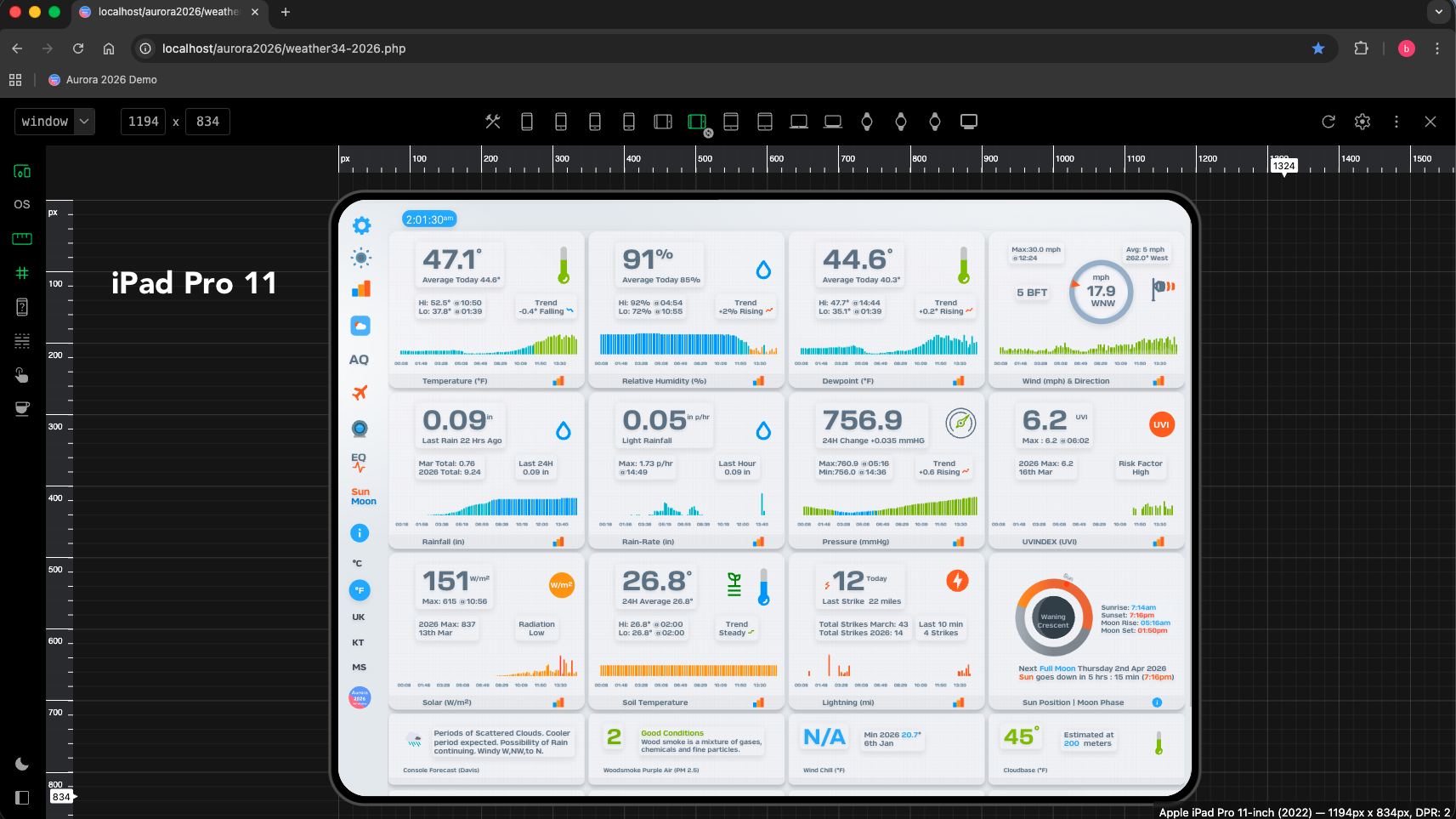Click the Sun Position info icon
This screenshot has width=1456, height=819.
1157,702
